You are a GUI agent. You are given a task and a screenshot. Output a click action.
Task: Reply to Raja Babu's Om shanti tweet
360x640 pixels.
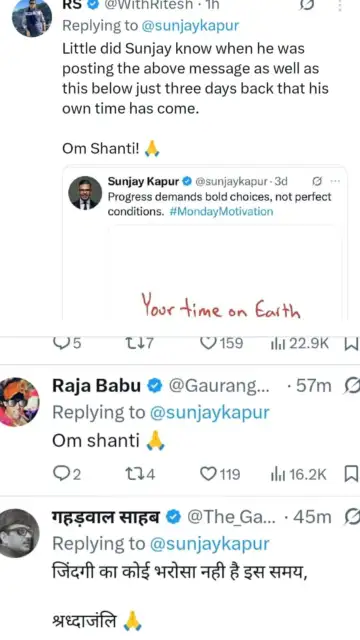tap(67, 474)
